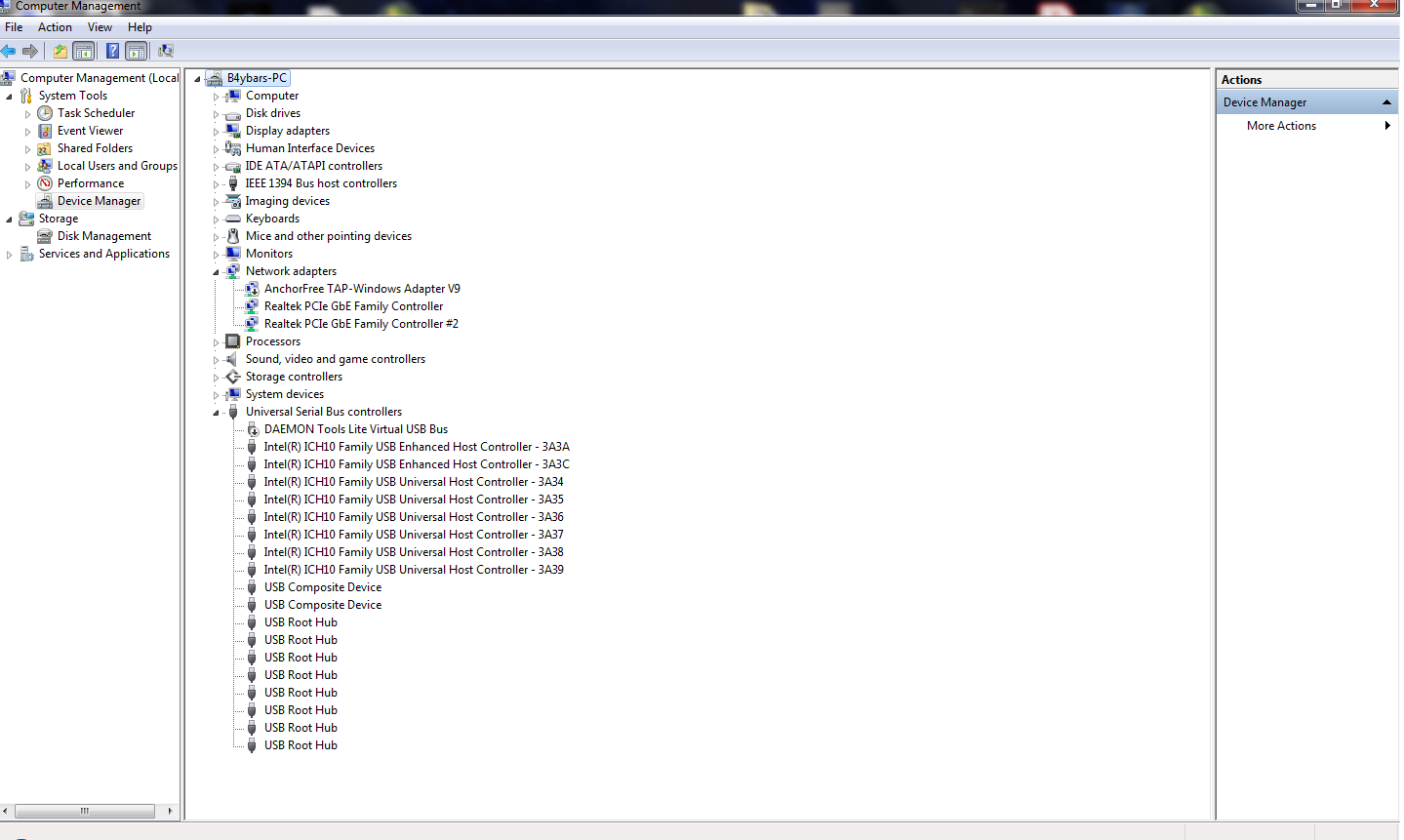This screenshot has height=840, width=1404.
Task: Open Help via the question mark icon
Action: click(x=113, y=51)
